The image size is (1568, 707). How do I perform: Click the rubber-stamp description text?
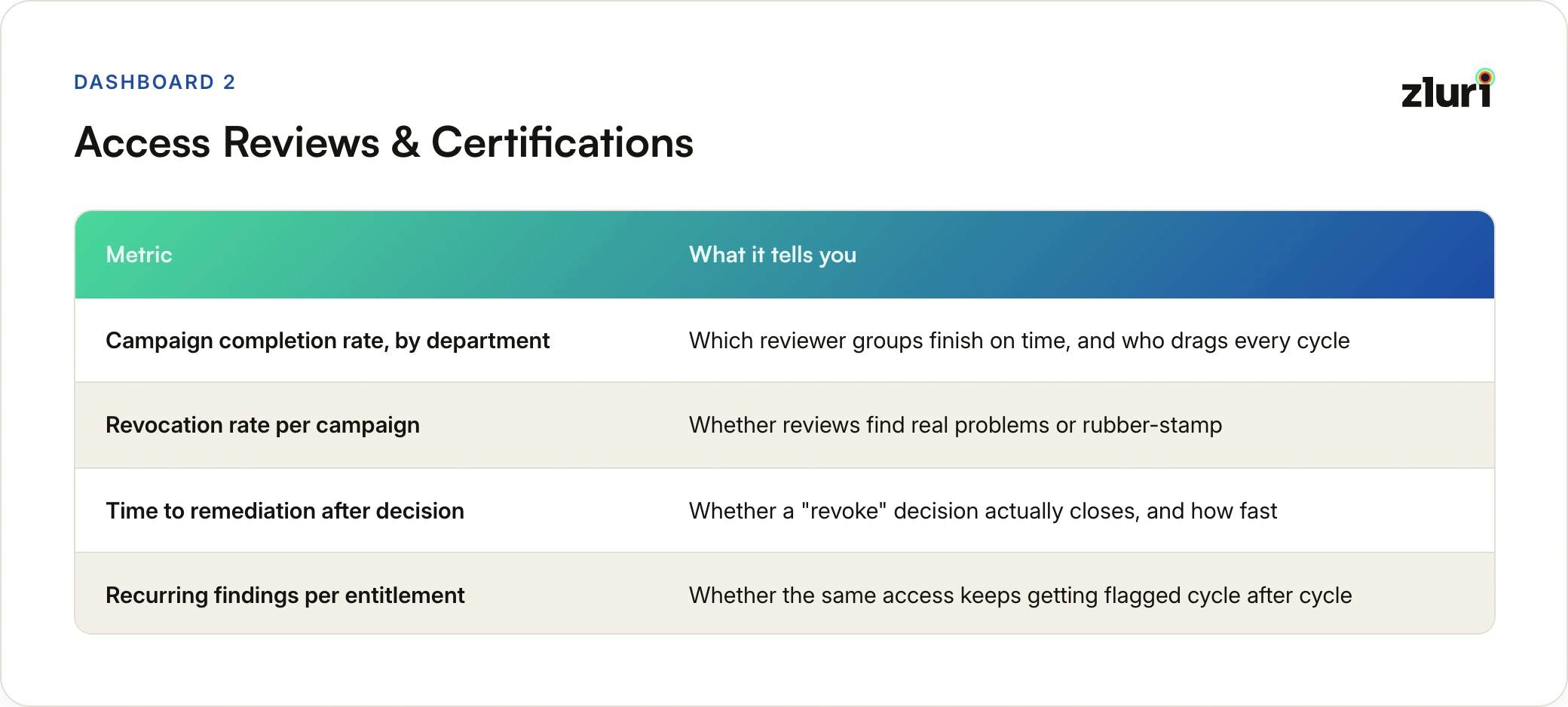coord(955,425)
